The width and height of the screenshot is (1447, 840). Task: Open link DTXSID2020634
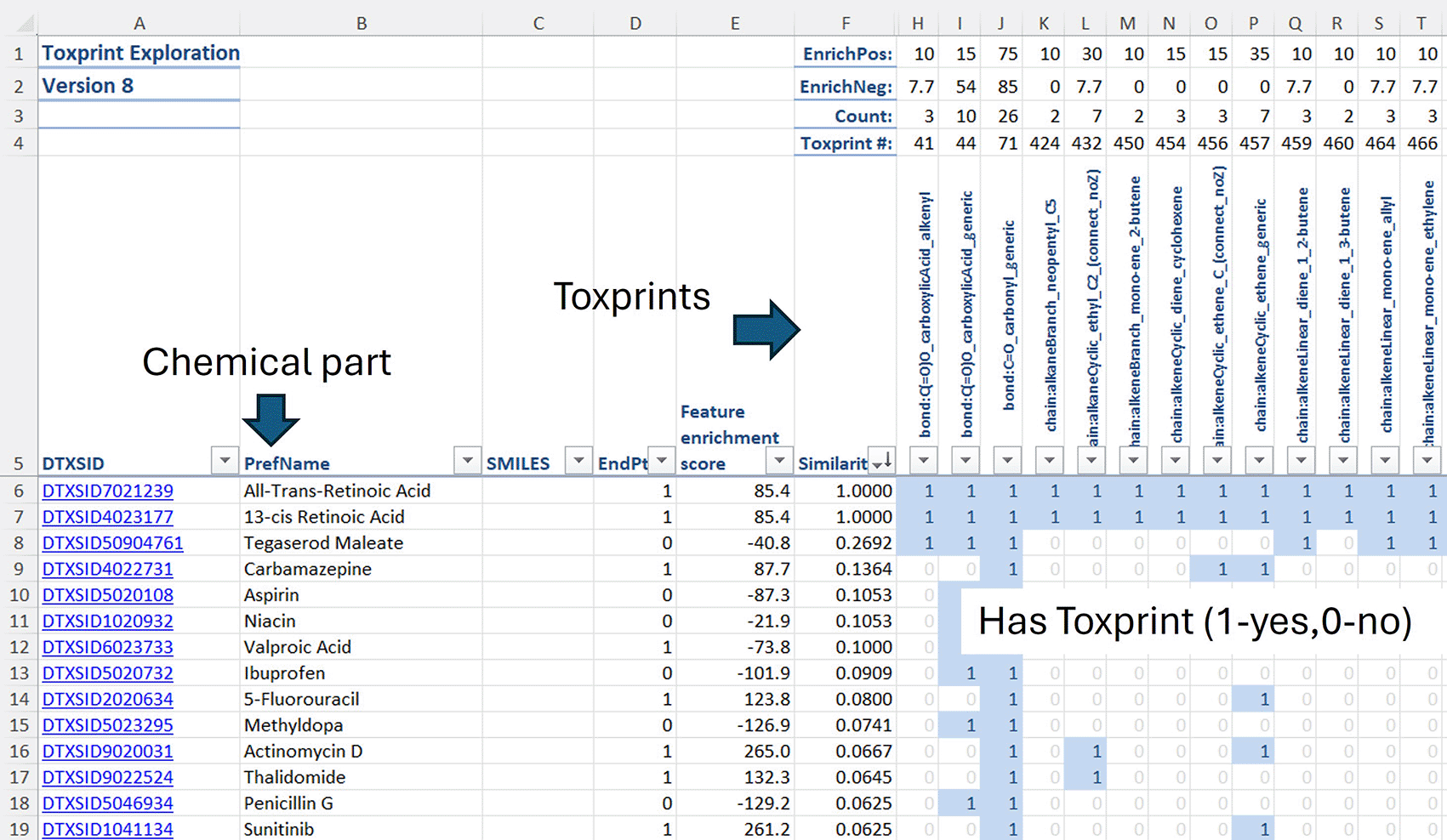pyautogui.click(x=108, y=699)
